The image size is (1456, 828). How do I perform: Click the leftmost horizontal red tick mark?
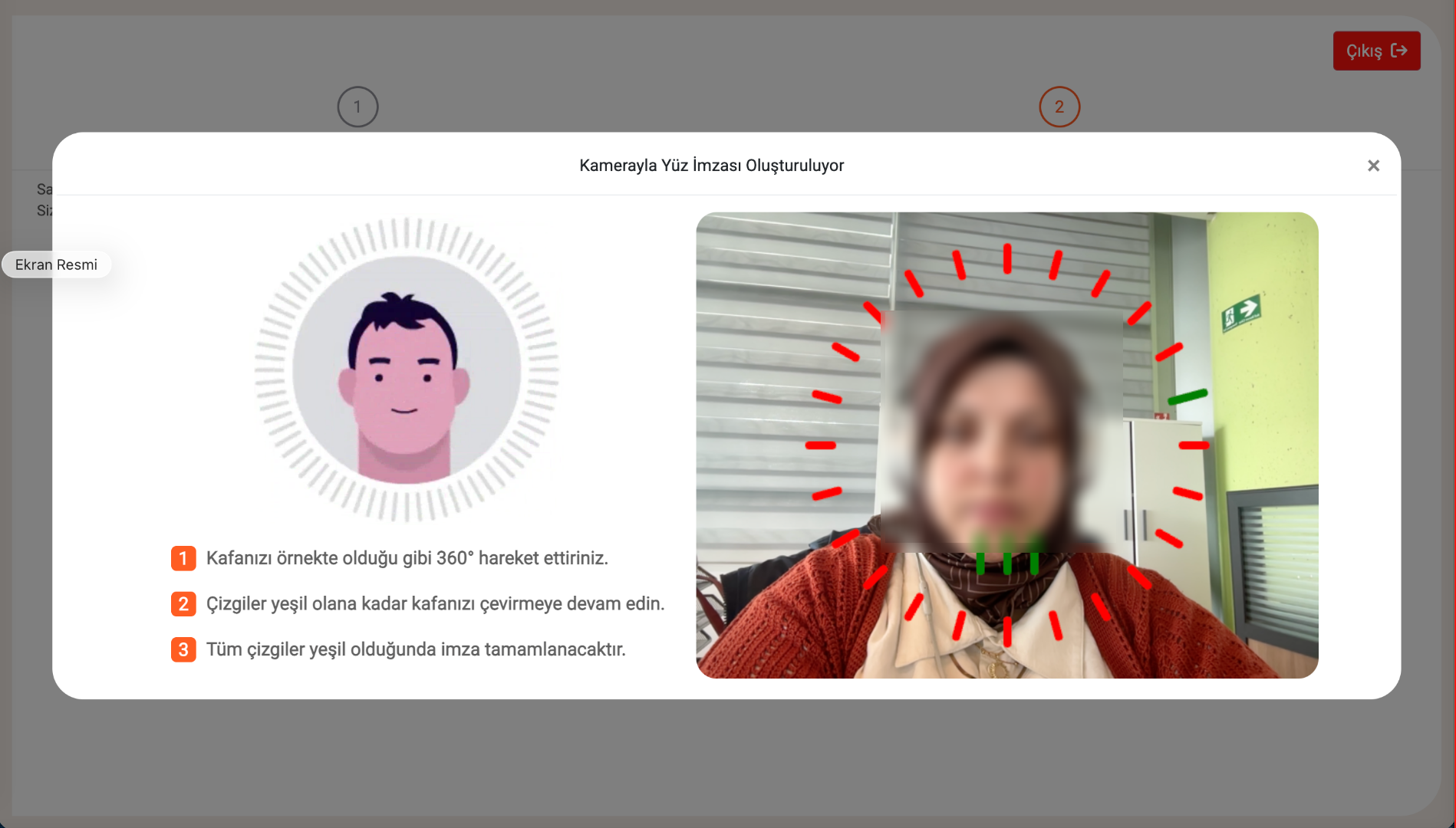(820, 445)
